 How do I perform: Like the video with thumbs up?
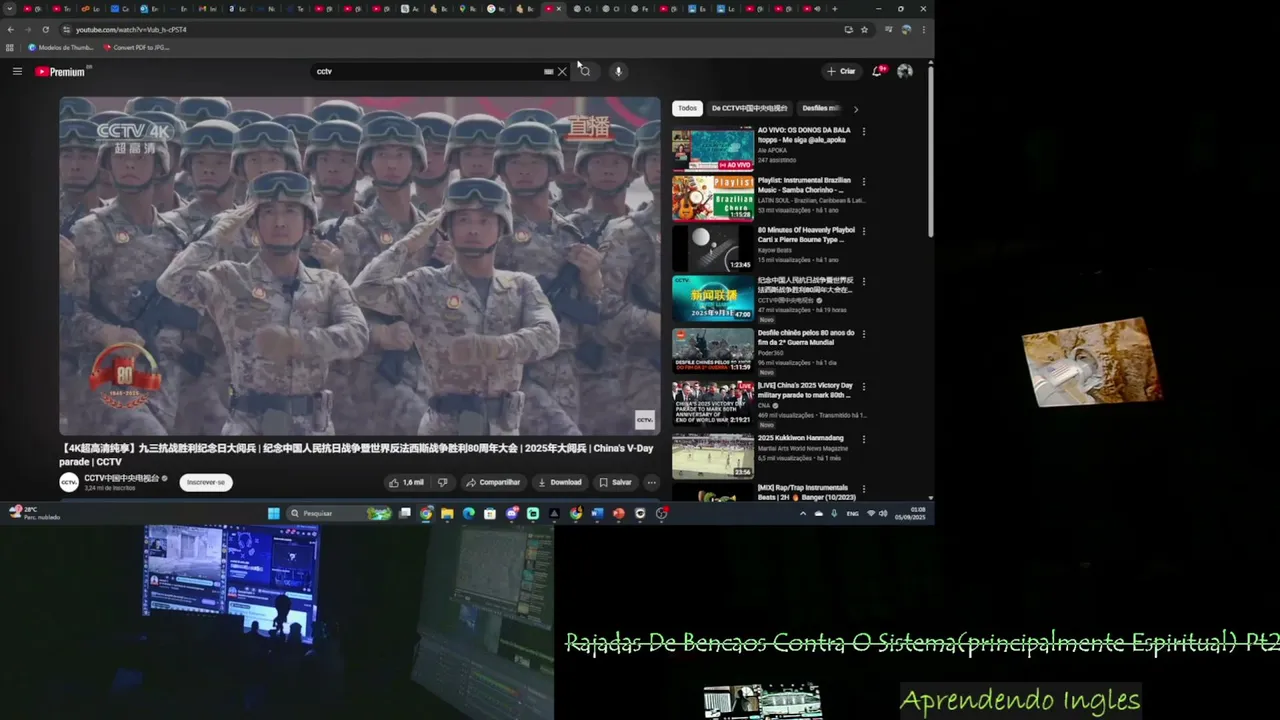click(405, 482)
